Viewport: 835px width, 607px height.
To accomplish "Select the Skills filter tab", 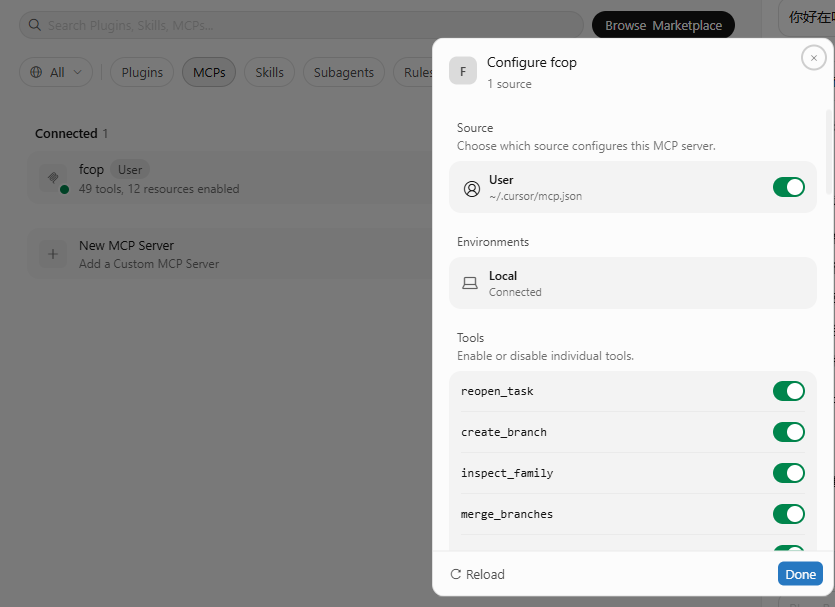I will (x=269, y=72).
